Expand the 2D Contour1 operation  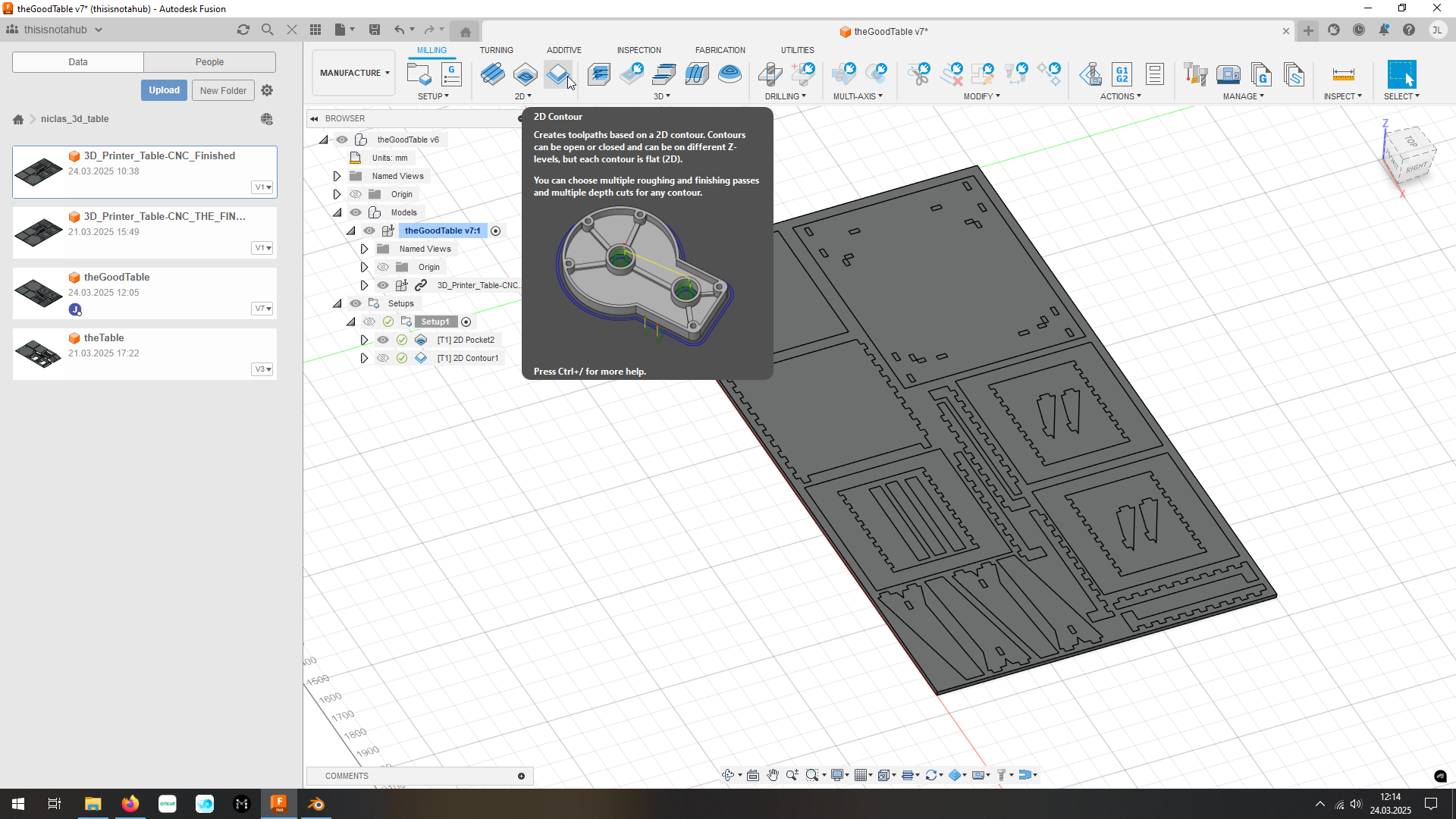pyautogui.click(x=364, y=358)
